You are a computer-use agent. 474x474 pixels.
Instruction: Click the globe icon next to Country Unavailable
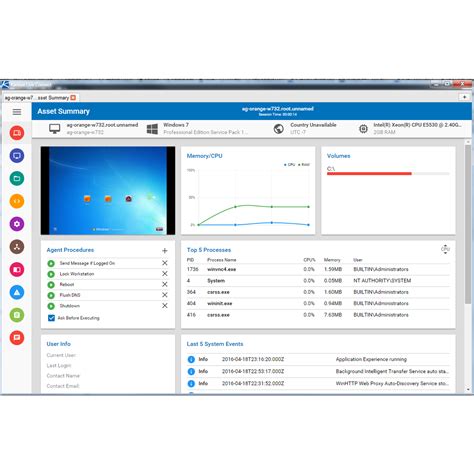279,129
